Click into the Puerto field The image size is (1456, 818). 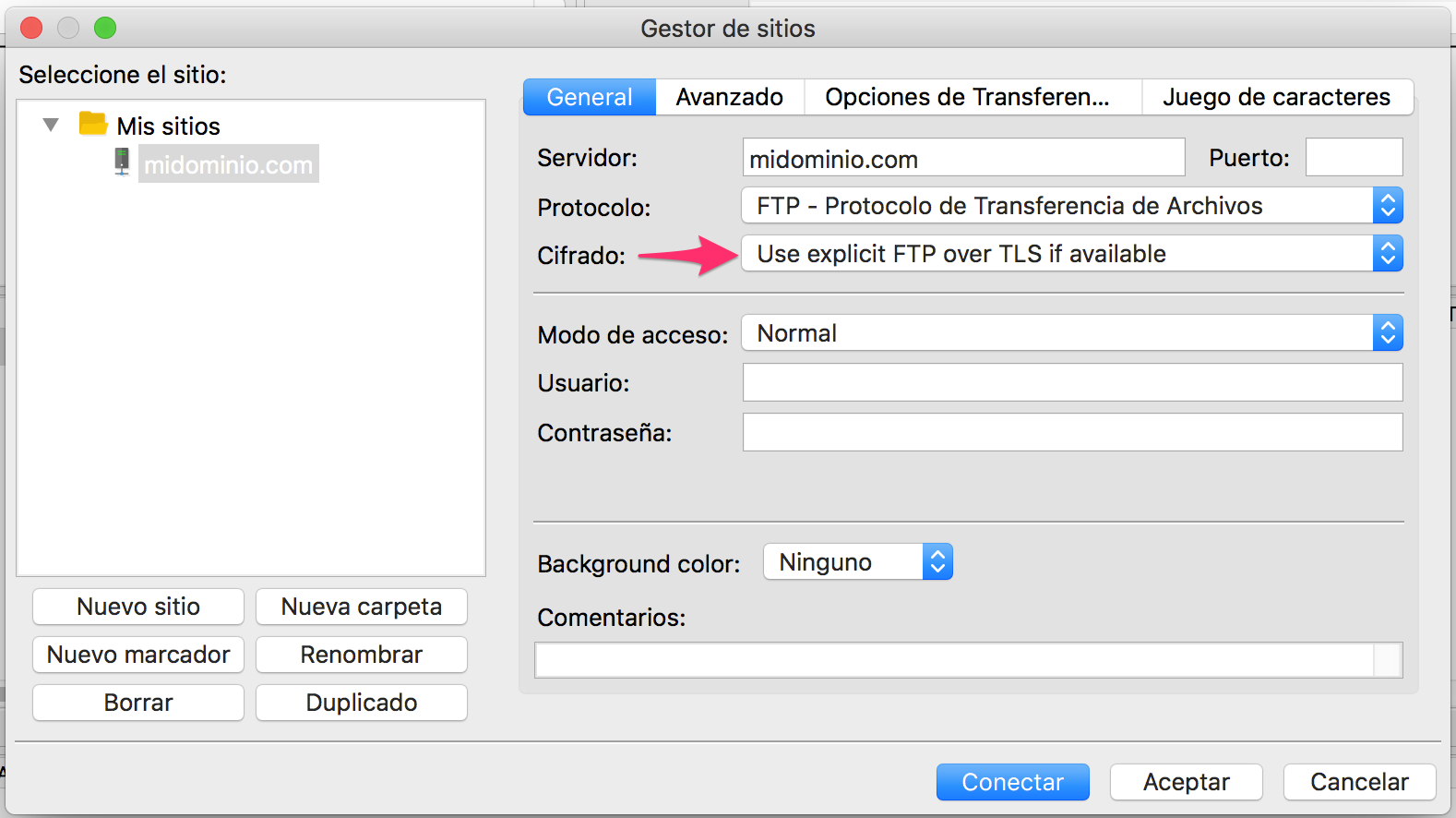(x=1354, y=158)
